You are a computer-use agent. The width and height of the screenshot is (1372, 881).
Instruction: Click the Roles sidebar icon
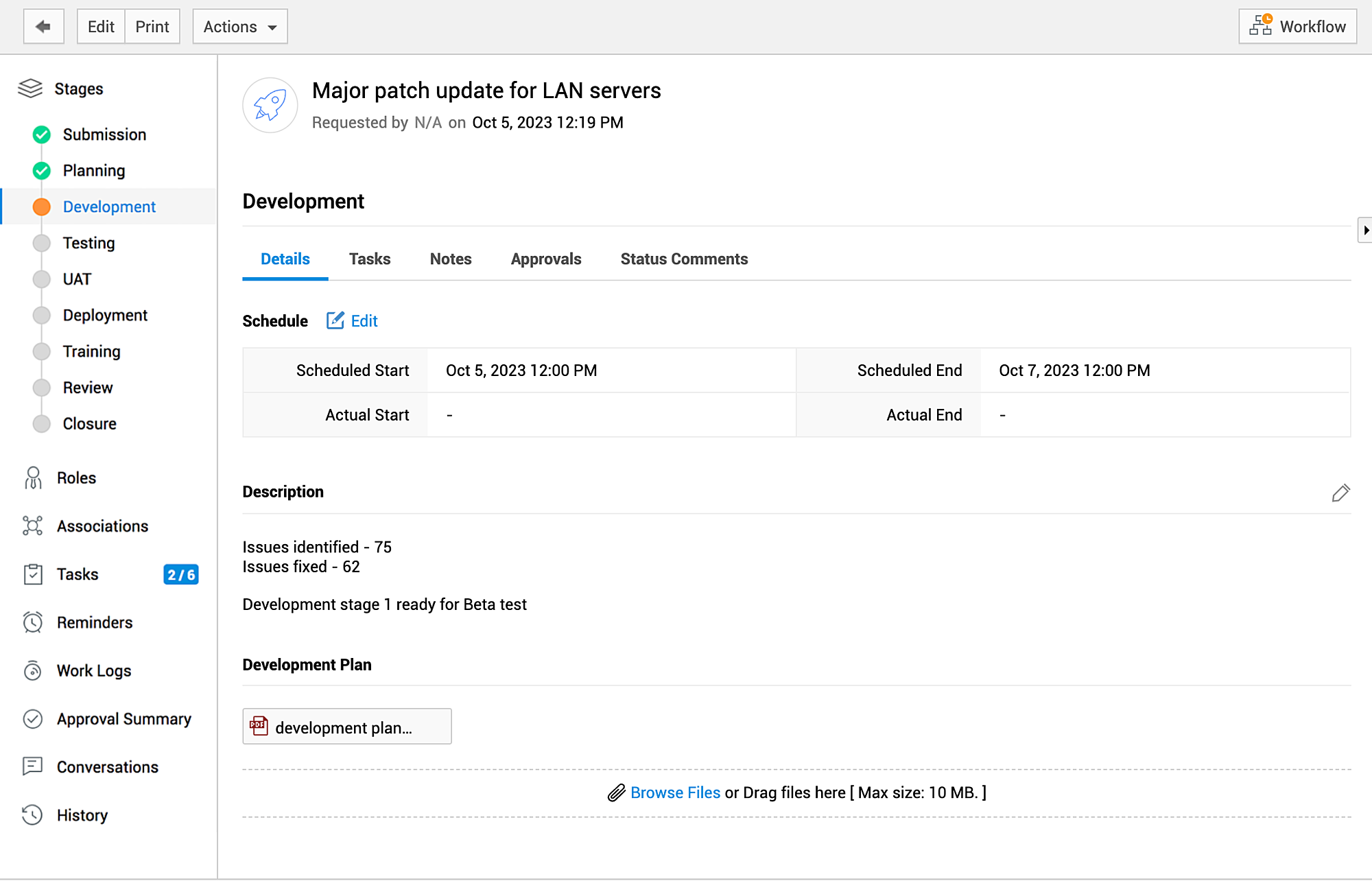tap(33, 478)
